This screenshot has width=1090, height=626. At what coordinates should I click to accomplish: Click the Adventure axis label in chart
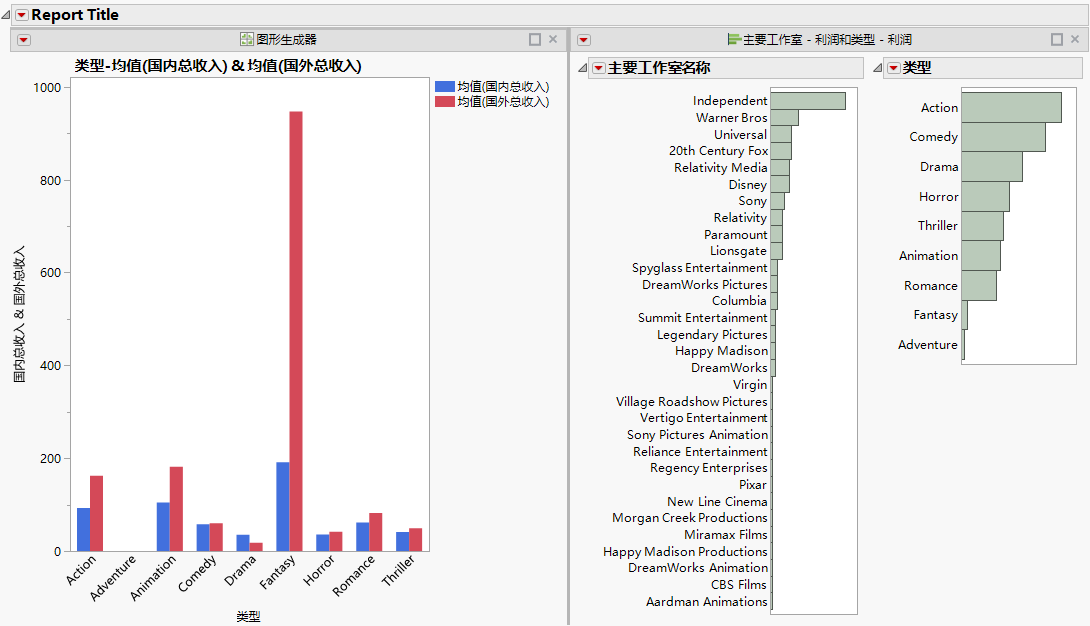(x=113, y=577)
